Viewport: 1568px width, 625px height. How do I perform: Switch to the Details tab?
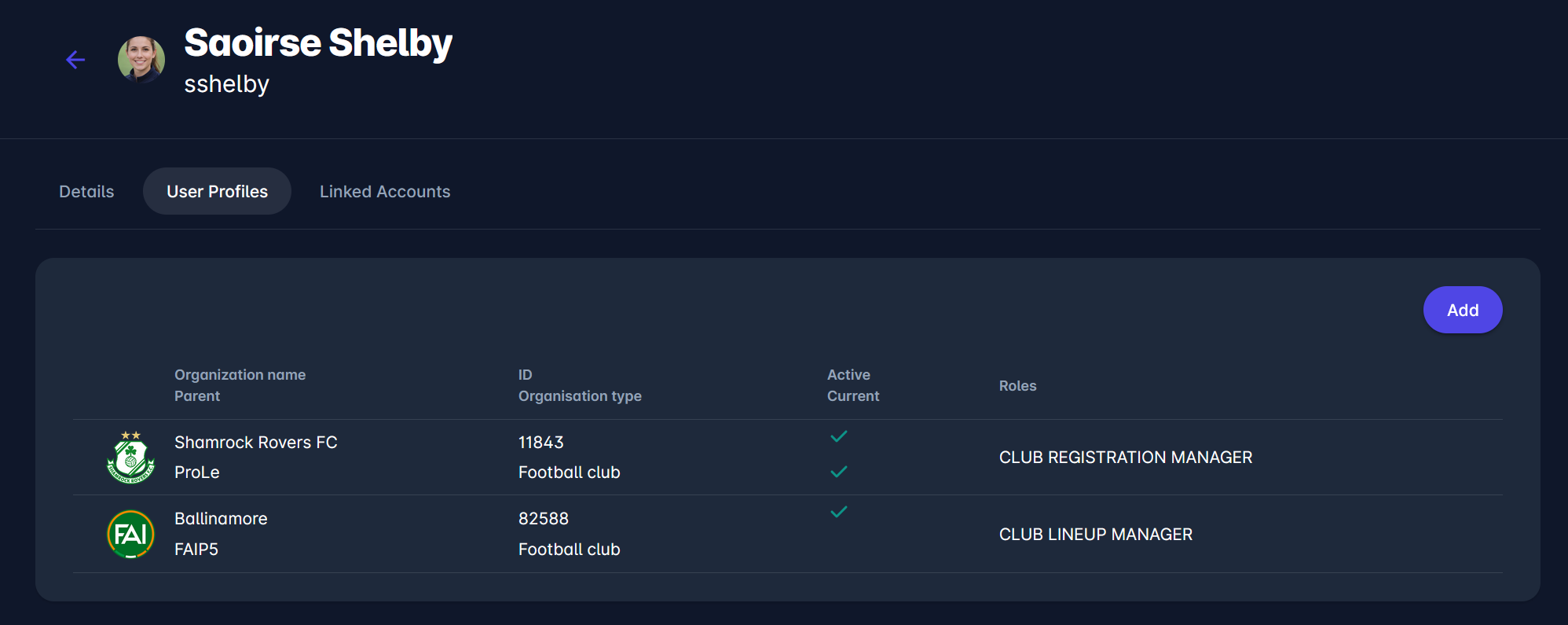(86, 191)
